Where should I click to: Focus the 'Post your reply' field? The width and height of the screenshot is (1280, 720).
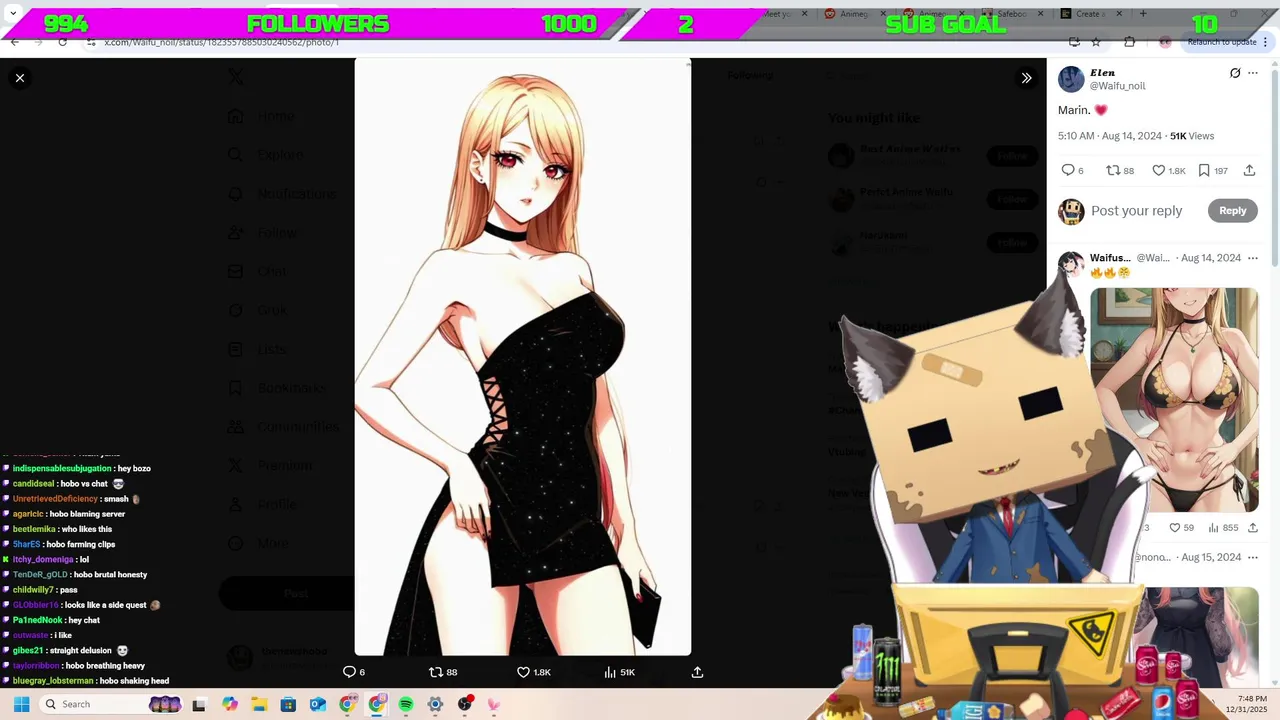[1136, 211]
